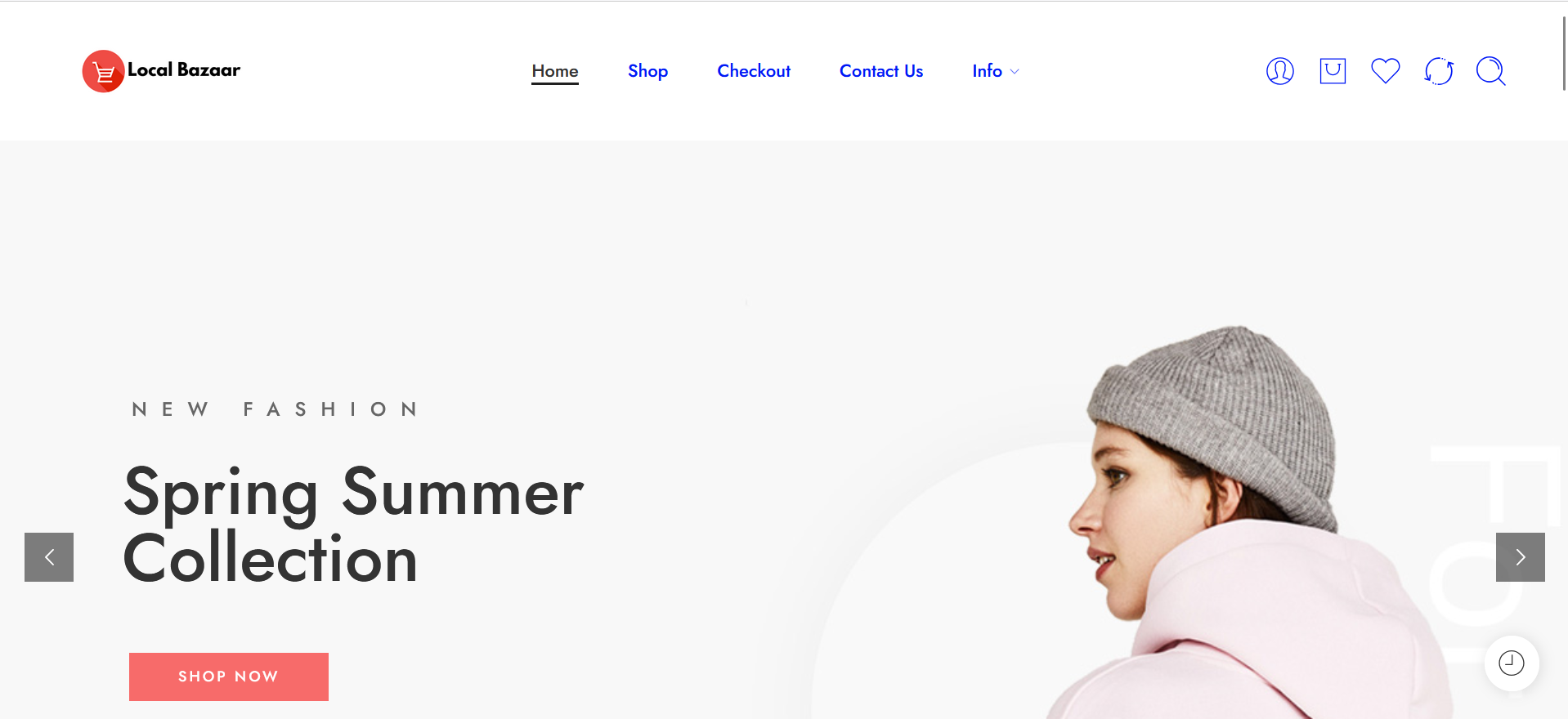
Task: Go to next slide arrow
Action: coord(1520,557)
